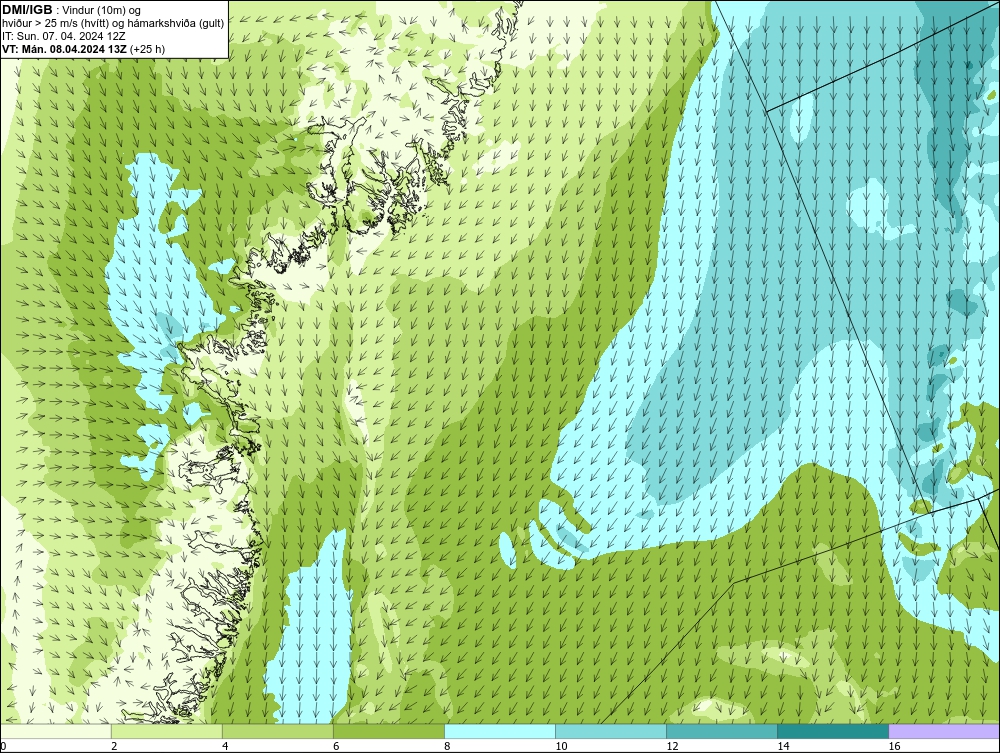This screenshot has width=1000, height=753.
Task: Click the legend tick label '4'
Action: pos(225,747)
